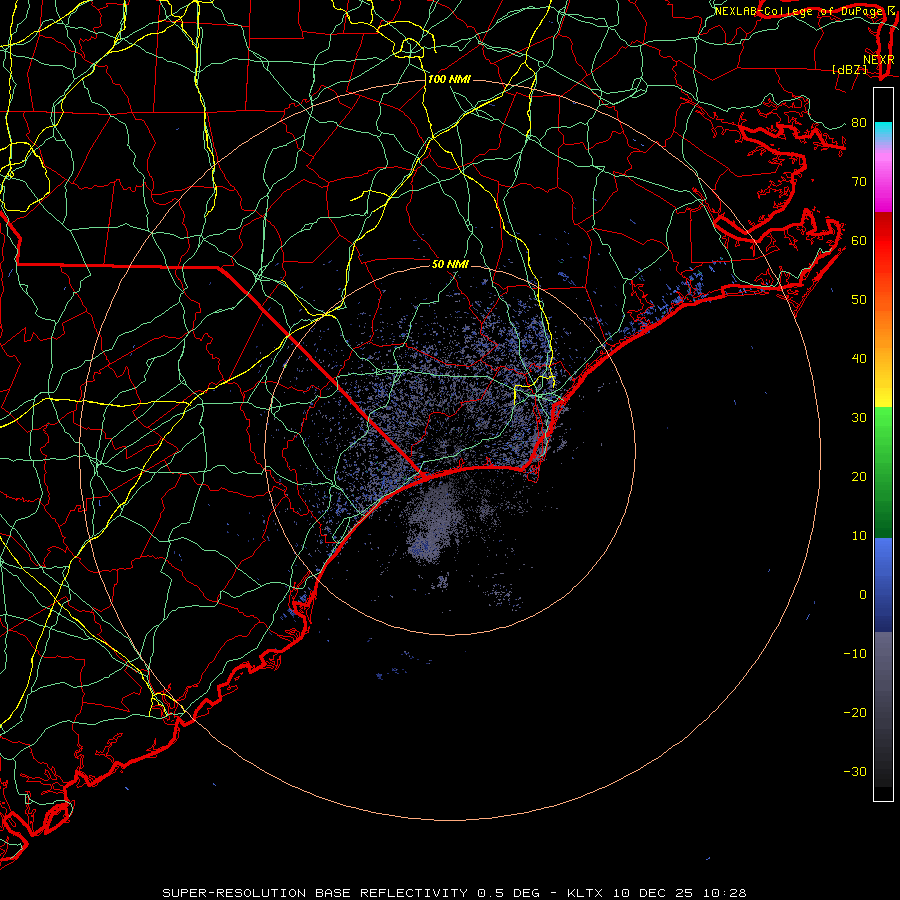Click the gray band of the dBZ color bar
The image size is (900, 900).
[x=883, y=709]
